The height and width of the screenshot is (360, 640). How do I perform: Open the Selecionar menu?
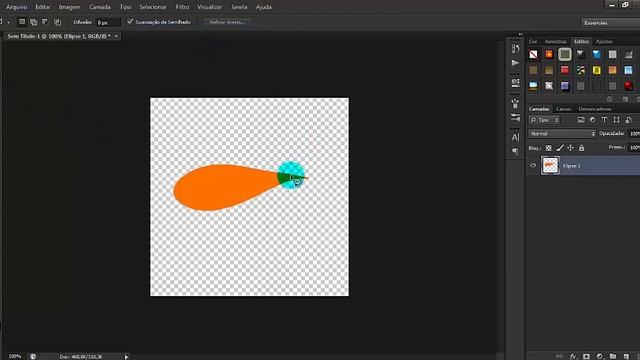pos(153,7)
